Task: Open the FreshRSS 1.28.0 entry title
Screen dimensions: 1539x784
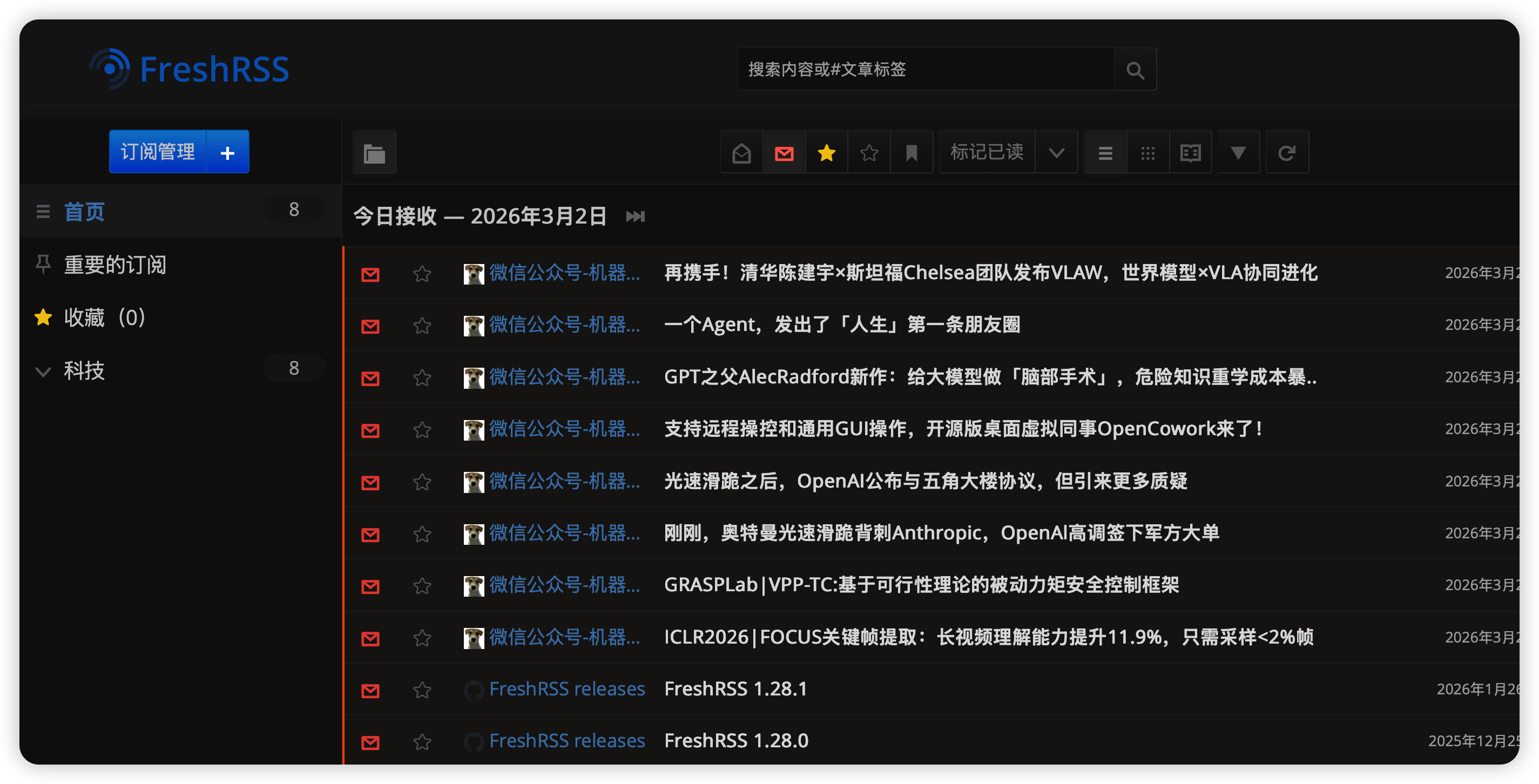Action: click(736, 741)
